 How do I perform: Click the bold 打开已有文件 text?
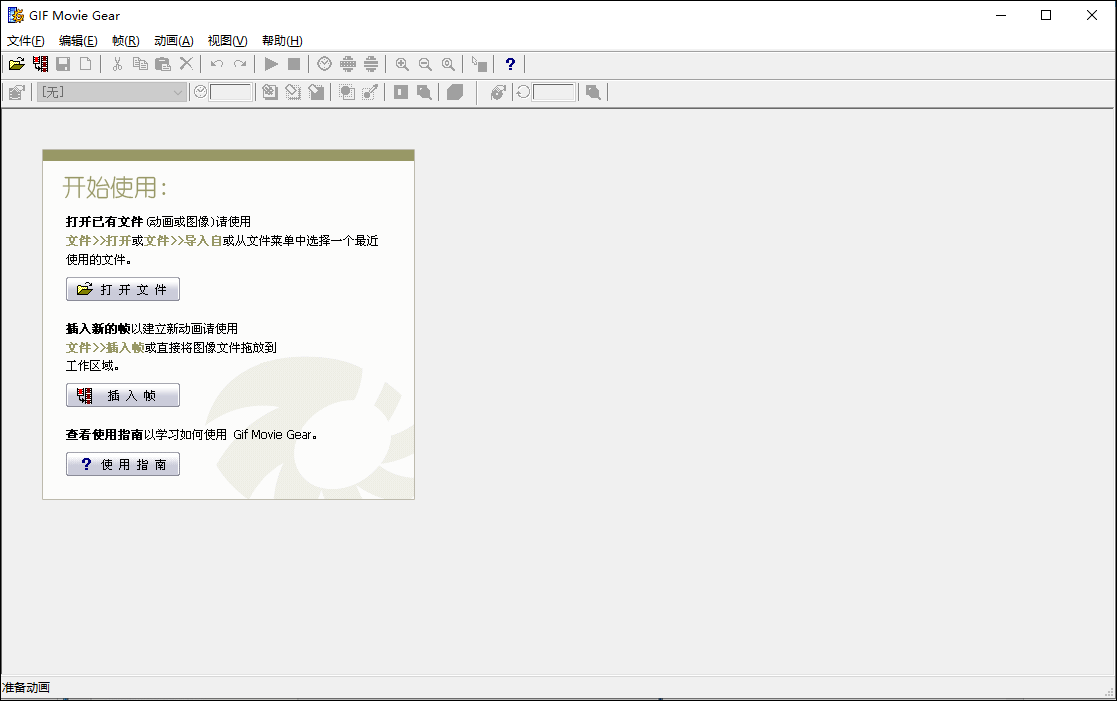point(104,222)
